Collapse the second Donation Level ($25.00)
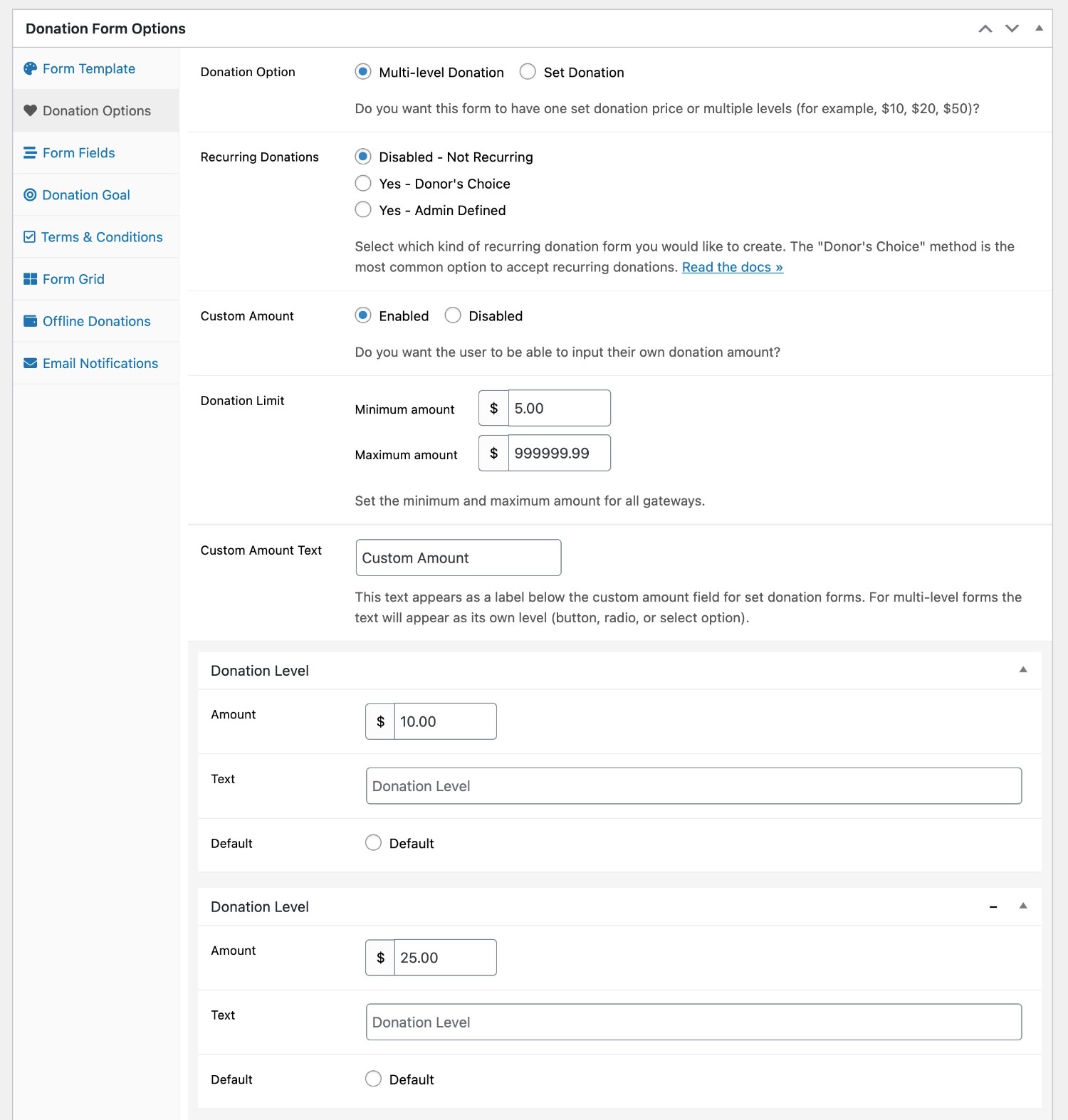Viewport: 1068px width, 1120px height. 1023,906
